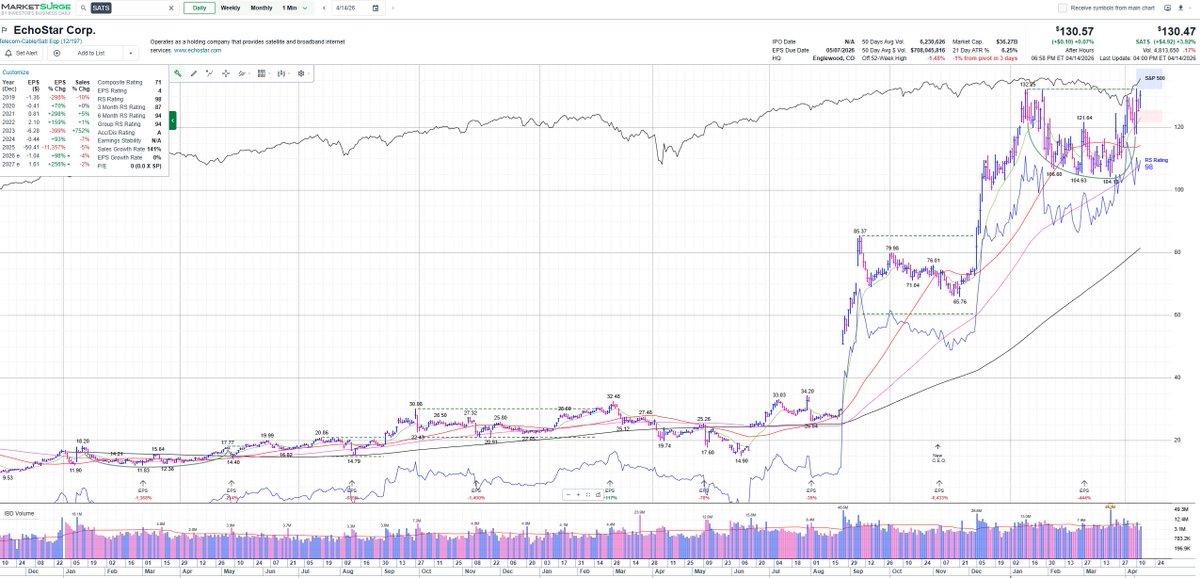The width and height of the screenshot is (1200, 578).
Task: Click the RS Rating 98 label
Action: pyautogui.click(x=1156, y=163)
